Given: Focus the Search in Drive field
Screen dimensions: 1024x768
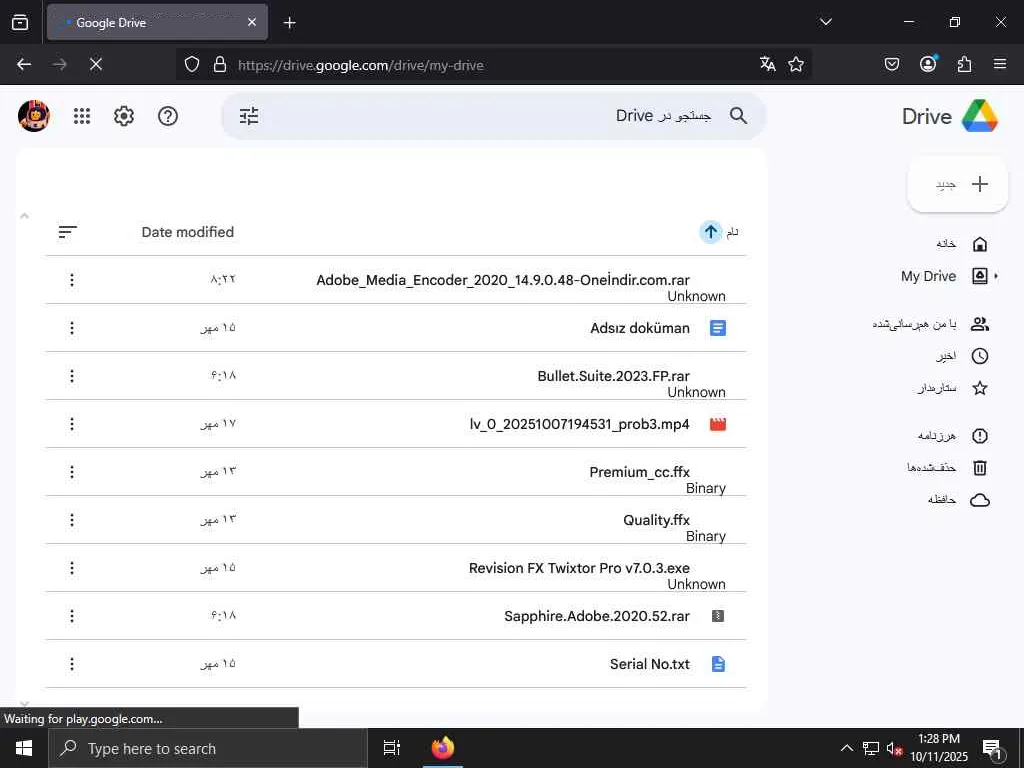Looking at the screenshot, I should [493, 116].
